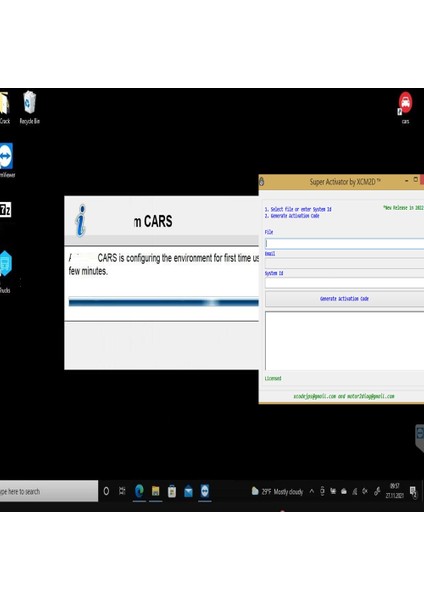Click the gmail contact addresses footer text
Image resolution: width=424 pixels, height=600 pixels.
(x=344, y=396)
